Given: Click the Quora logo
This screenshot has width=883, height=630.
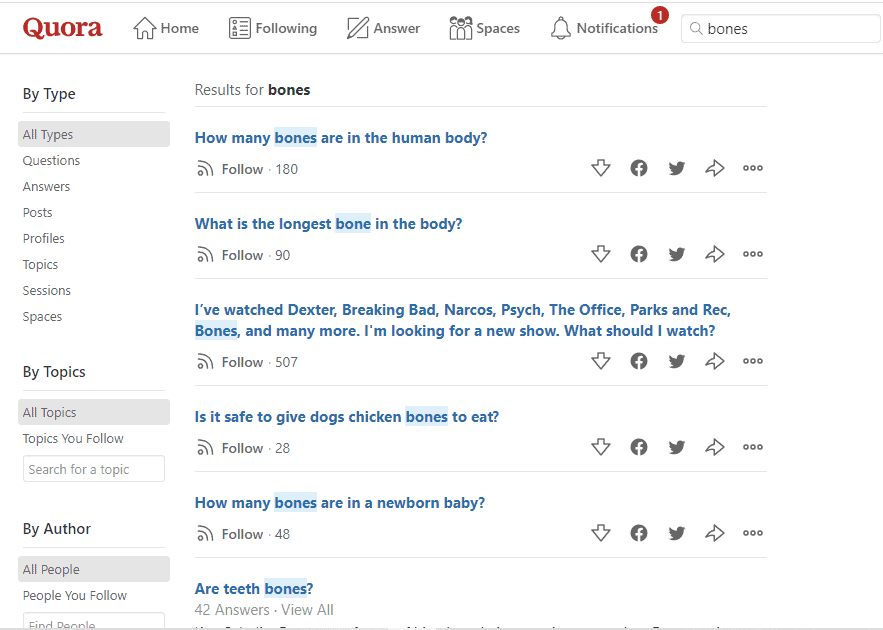Looking at the screenshot, I should (62, 27).
